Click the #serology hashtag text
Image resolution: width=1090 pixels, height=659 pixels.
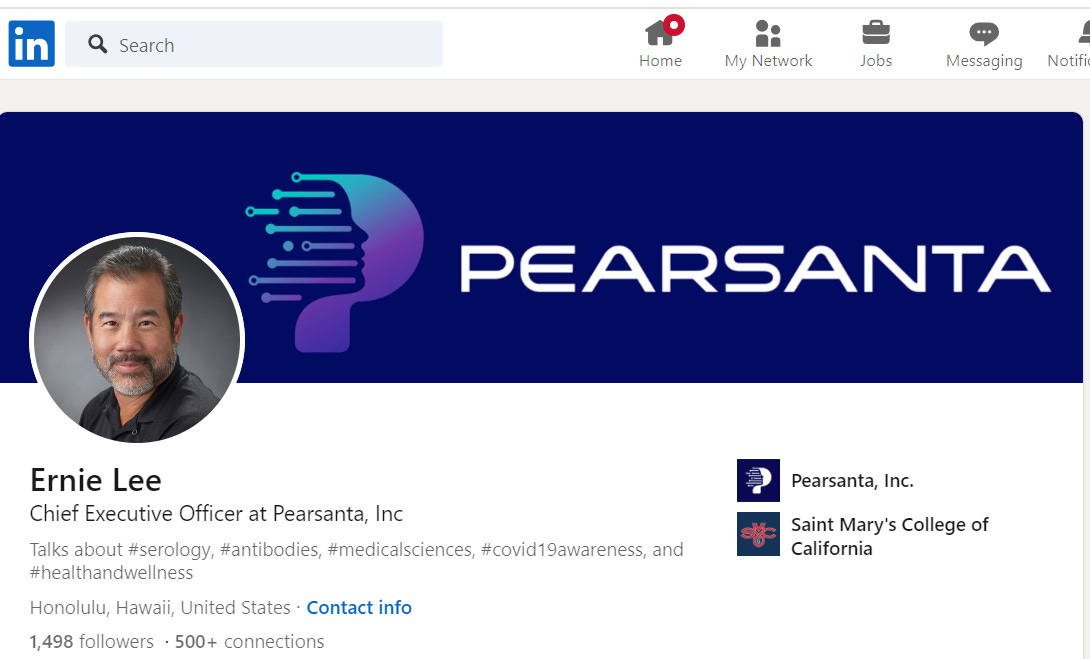click(169, 550)
